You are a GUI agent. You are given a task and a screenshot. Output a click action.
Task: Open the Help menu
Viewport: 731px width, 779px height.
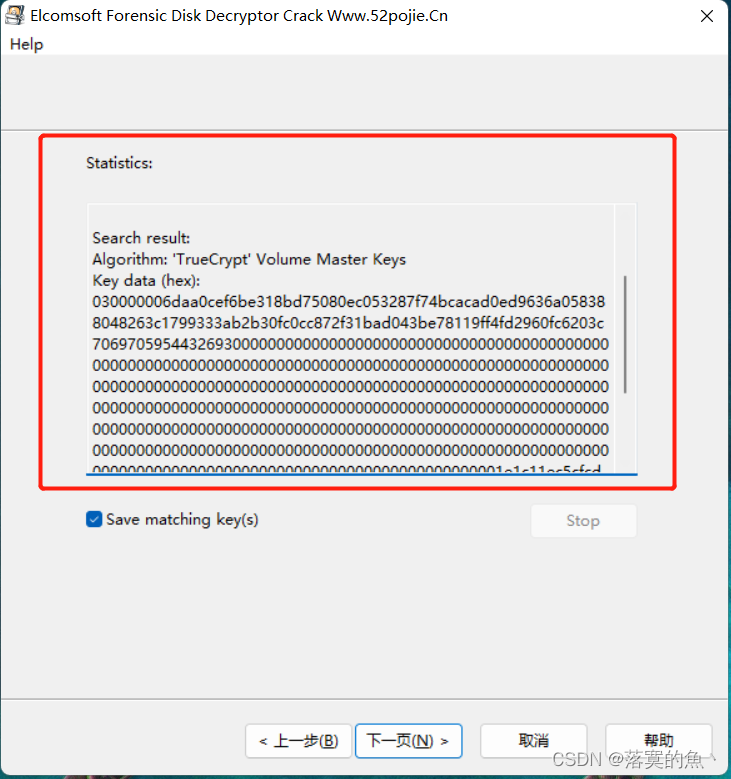[x=26, y=45]
